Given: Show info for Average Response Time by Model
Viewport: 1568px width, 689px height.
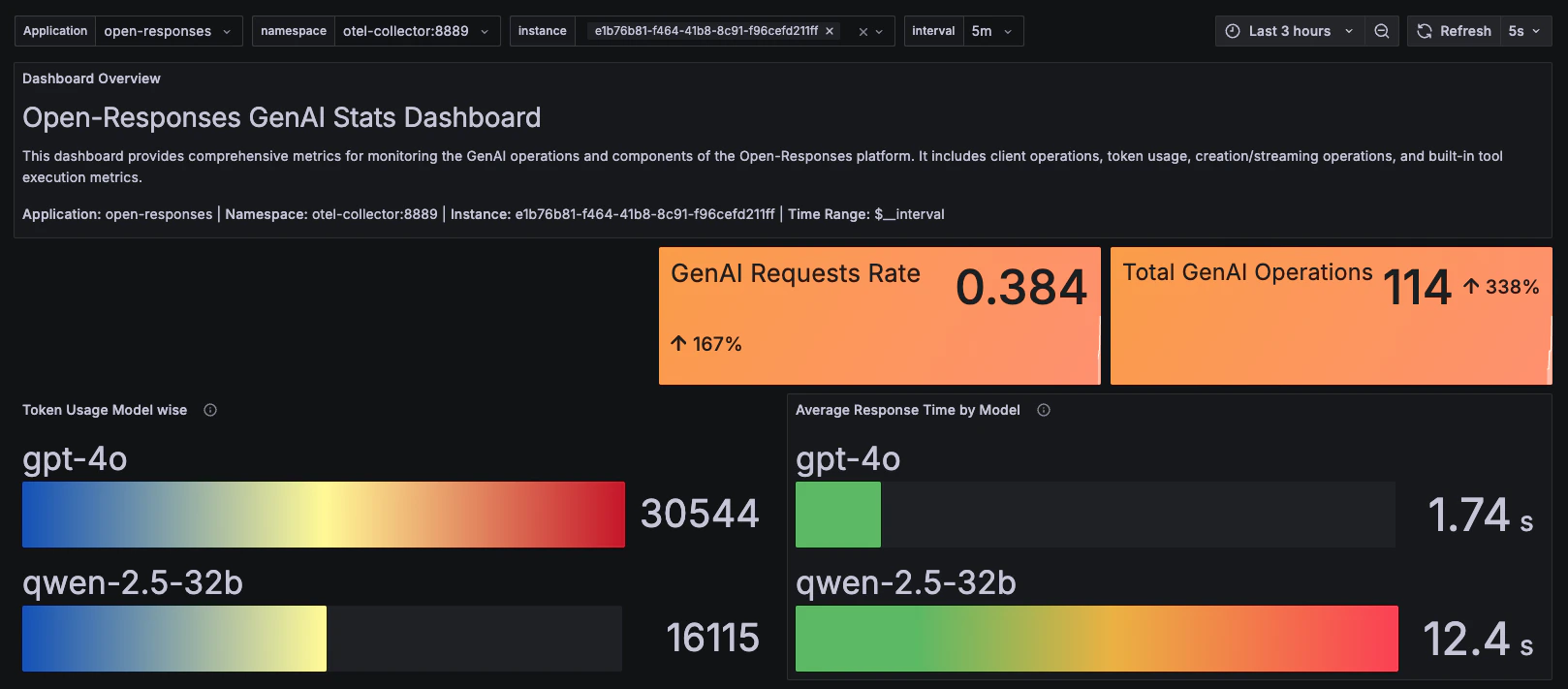Looking at the screenshot, I should [1044, 410].
